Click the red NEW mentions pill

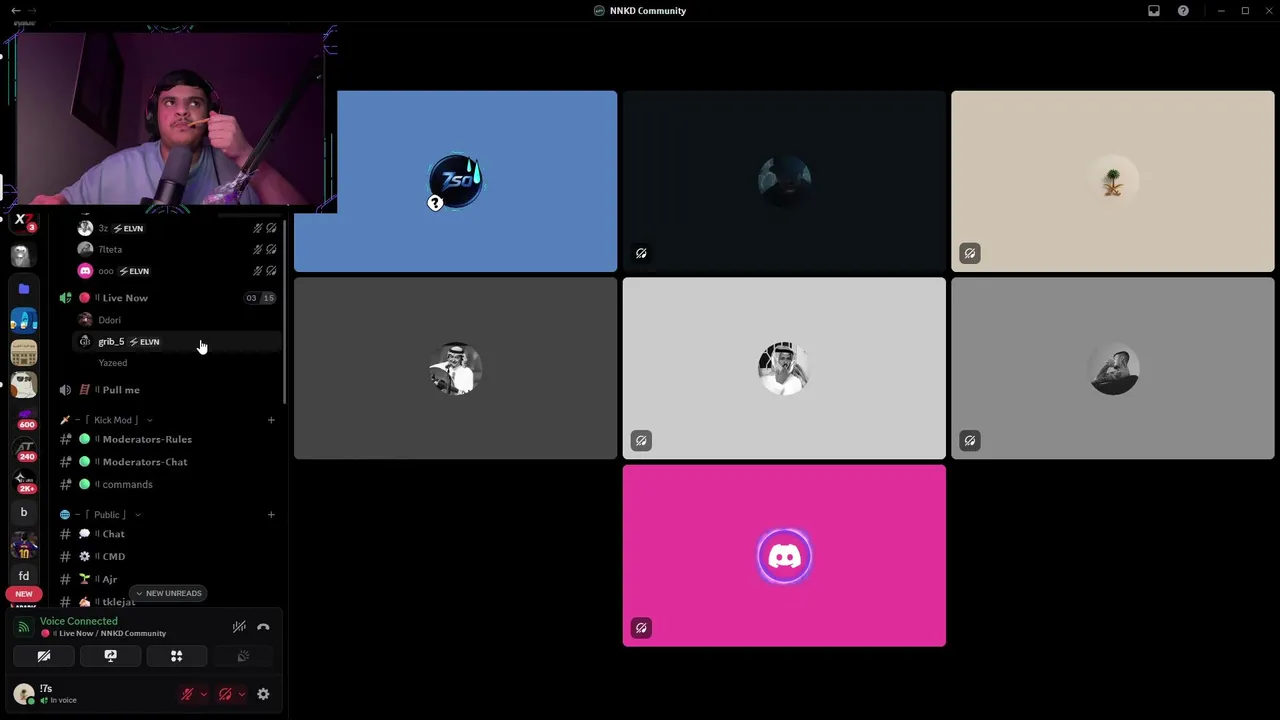(x=24, y=594)
